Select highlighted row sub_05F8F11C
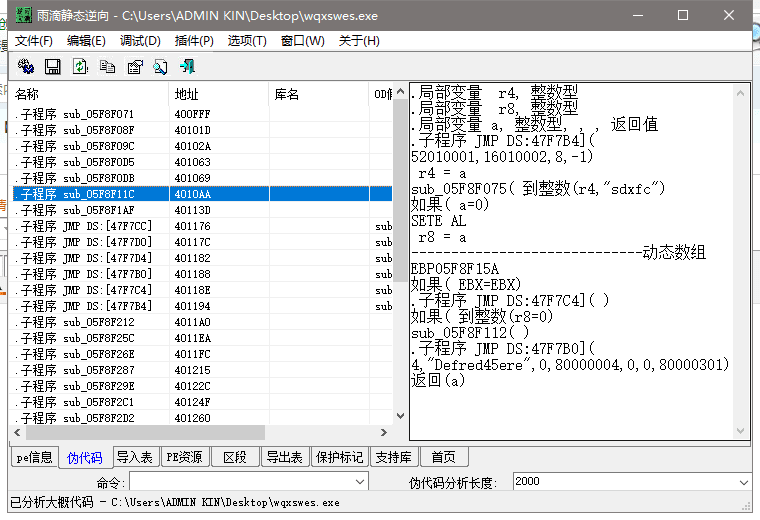Screen dimensions: 760x520 (201, 194)
